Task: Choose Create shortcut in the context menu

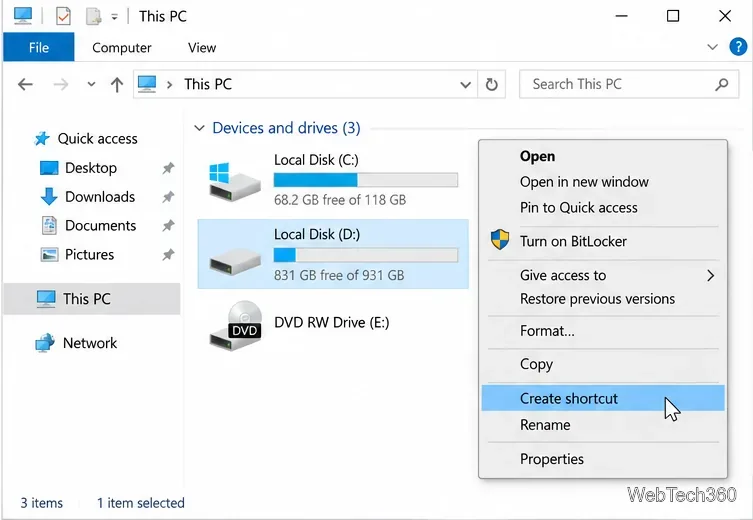Action: (603, 398)
